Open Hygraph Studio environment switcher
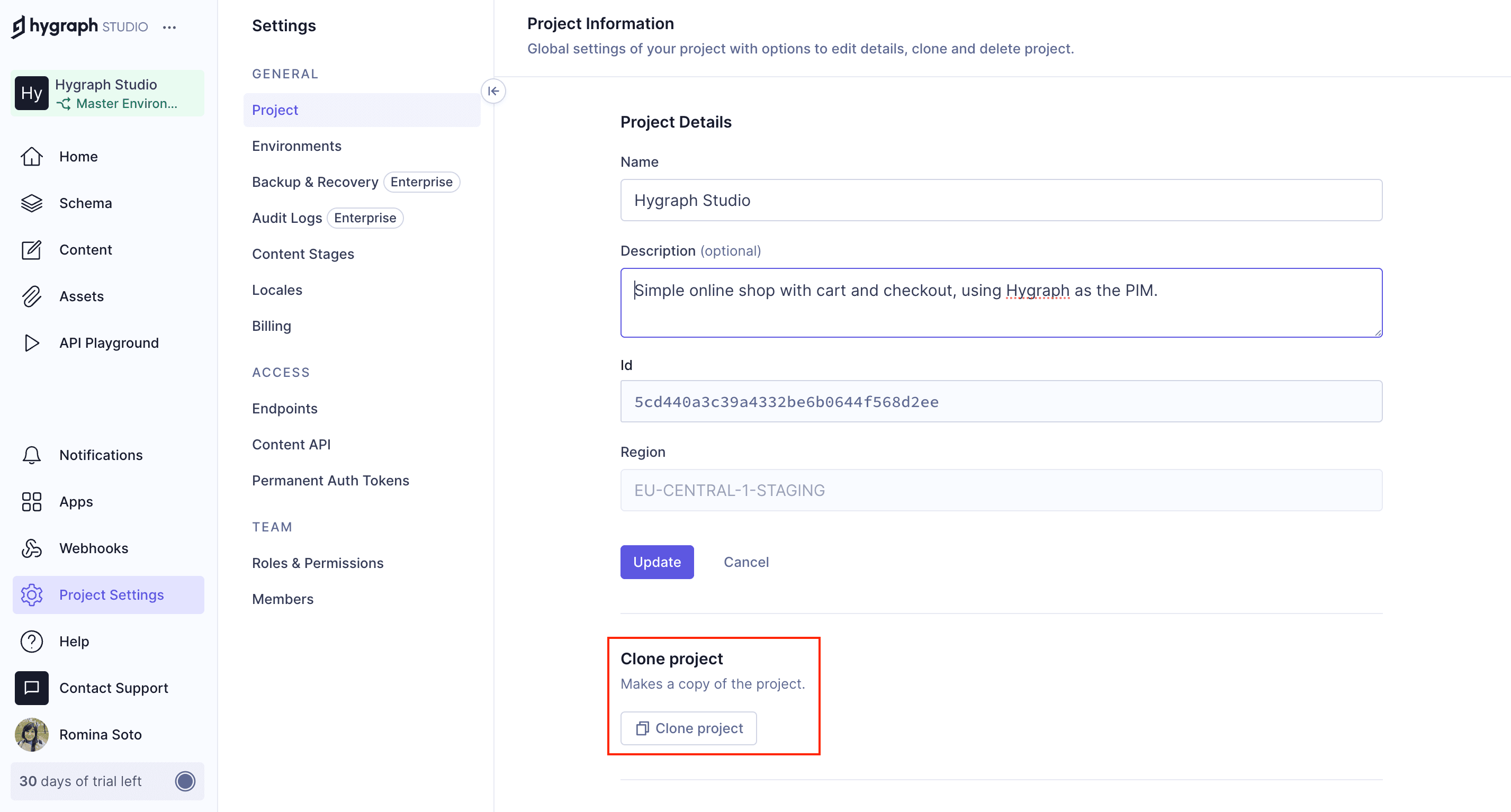The width and height of the screenshot is (1511, 812). point(107,93)
